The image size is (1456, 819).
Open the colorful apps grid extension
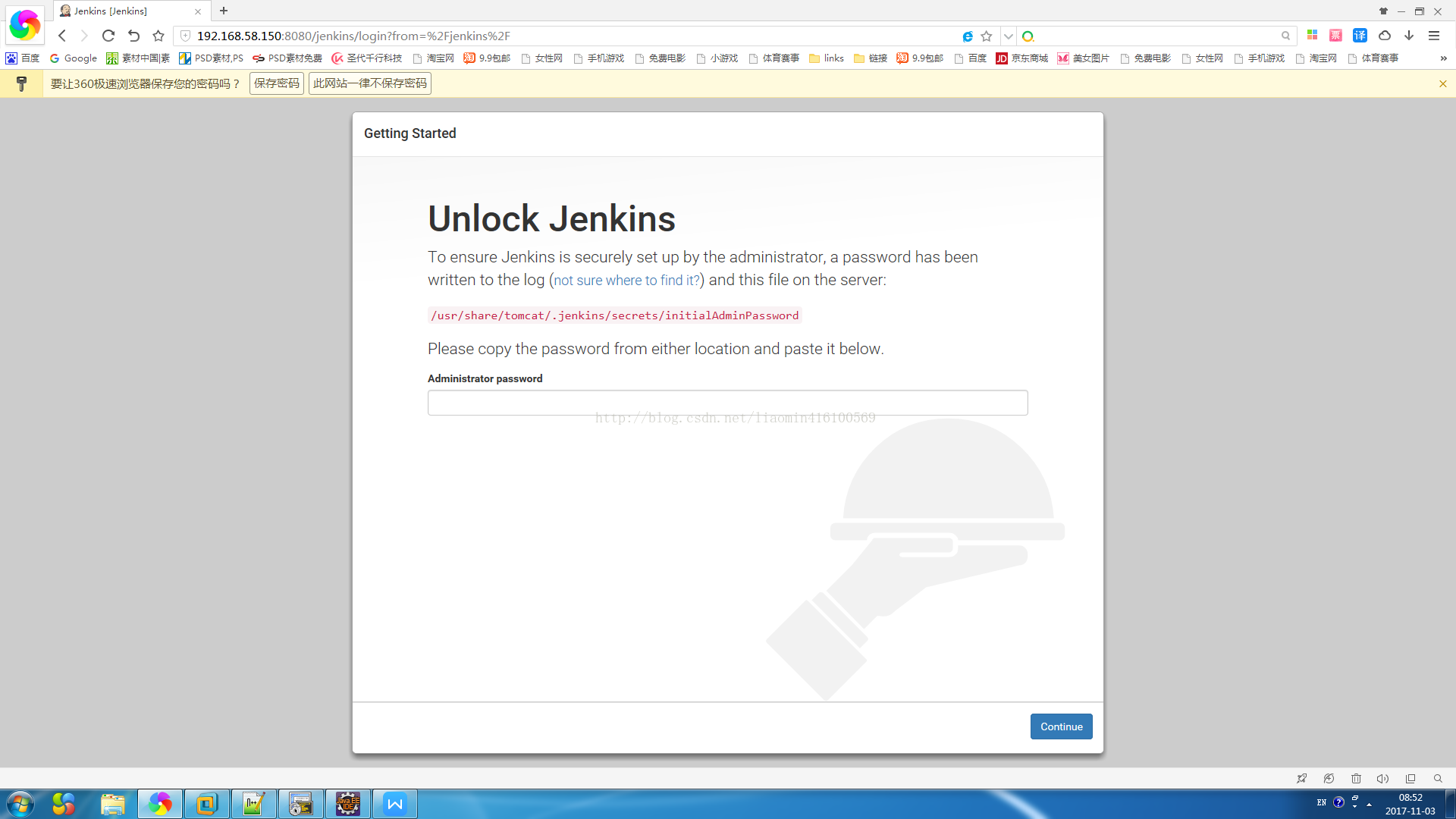click(x=1312, y=36)
